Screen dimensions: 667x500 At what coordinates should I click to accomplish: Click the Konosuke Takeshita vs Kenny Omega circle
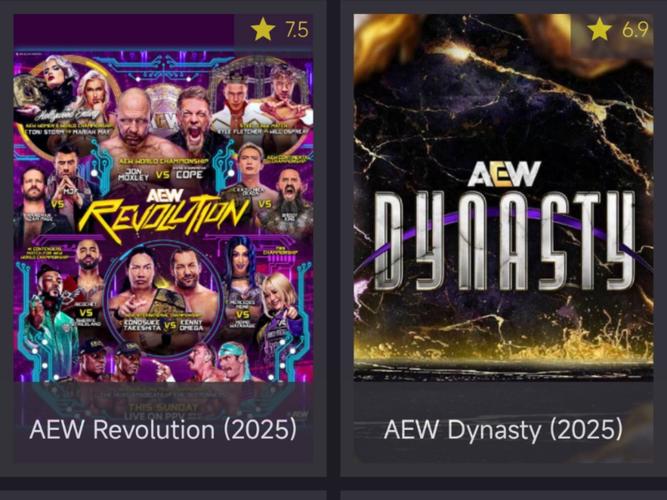click(x=163, y=298)
